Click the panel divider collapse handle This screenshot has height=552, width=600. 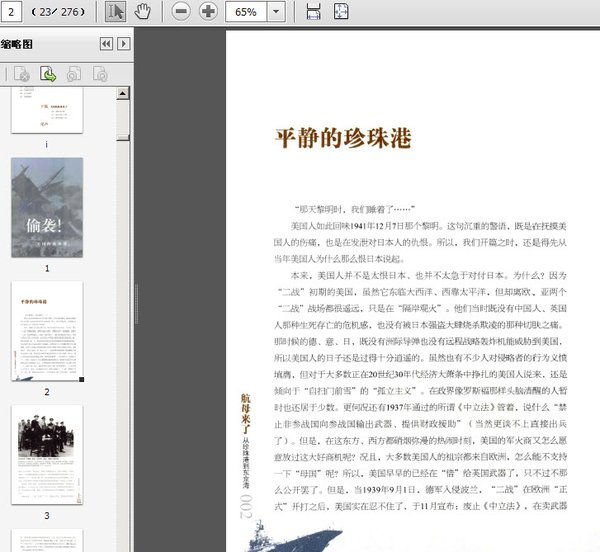coord(134,290)
